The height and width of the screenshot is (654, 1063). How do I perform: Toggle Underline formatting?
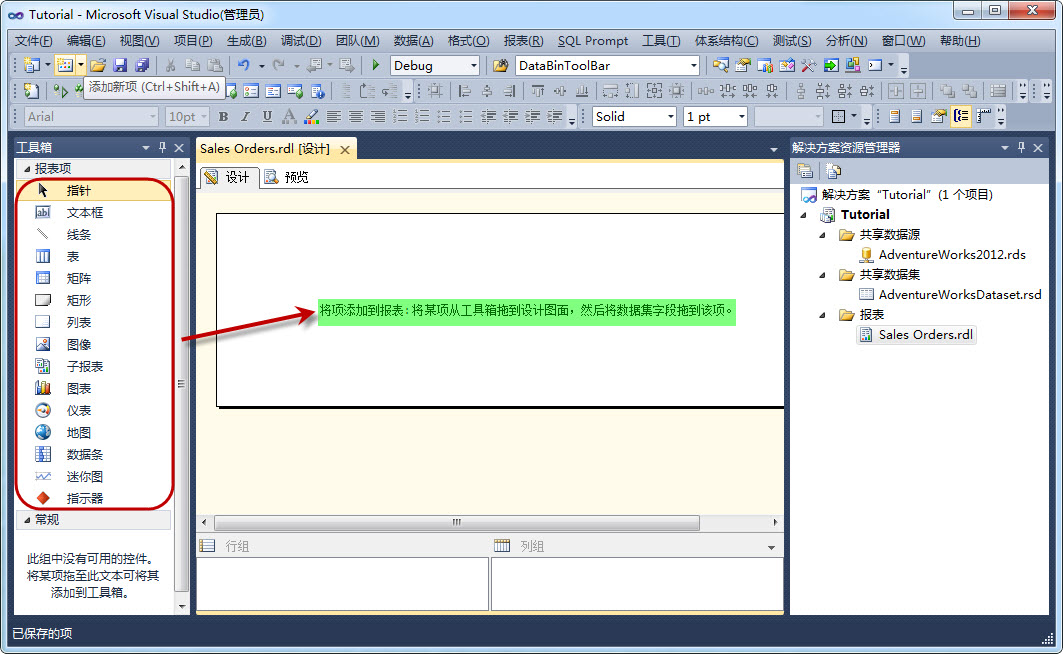[x=267, y=117]
